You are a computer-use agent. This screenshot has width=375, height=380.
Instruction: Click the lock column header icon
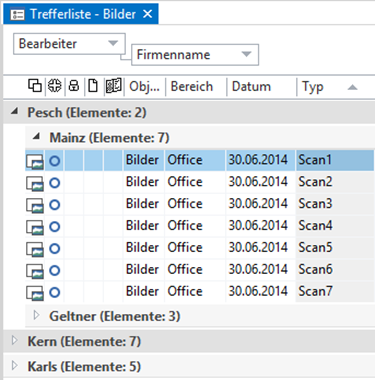pos(74,86)
